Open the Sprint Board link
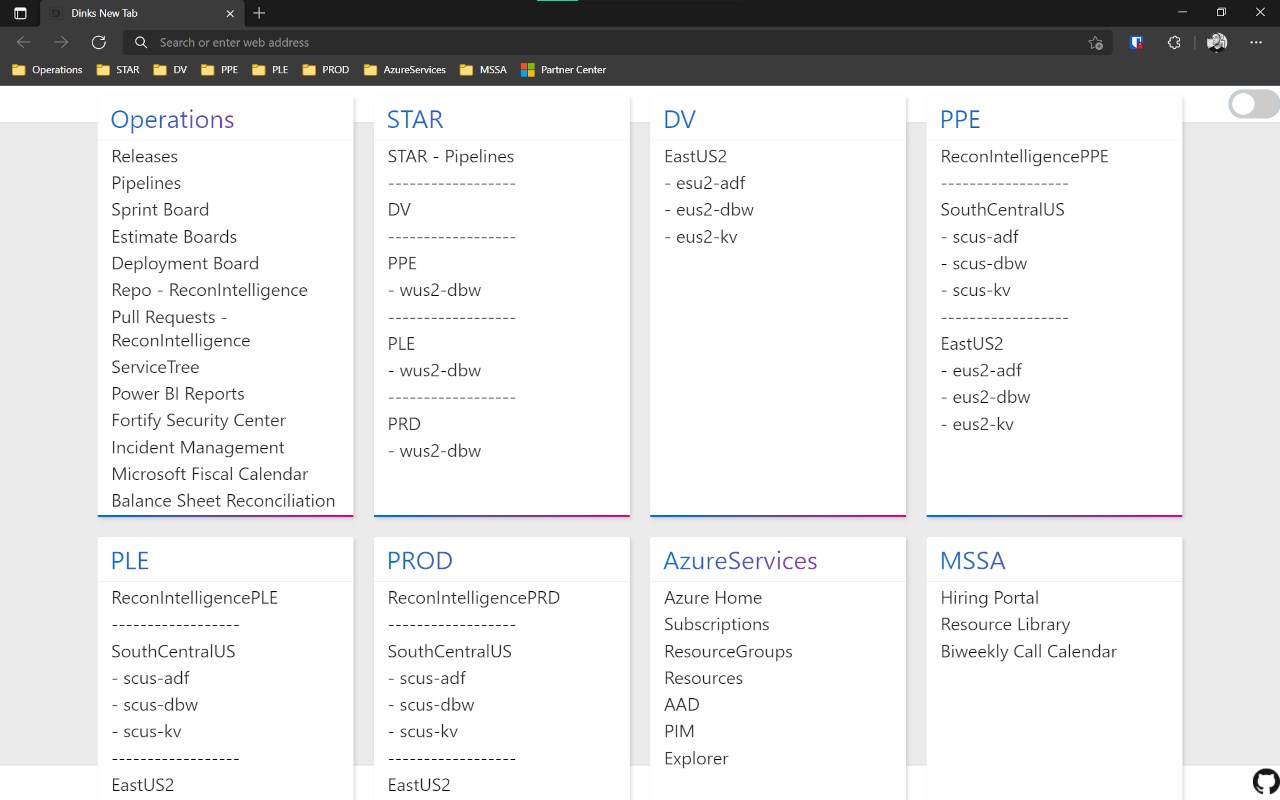Image resolution: width=1280 pixels, height=800 pixels. coord(160,209)
